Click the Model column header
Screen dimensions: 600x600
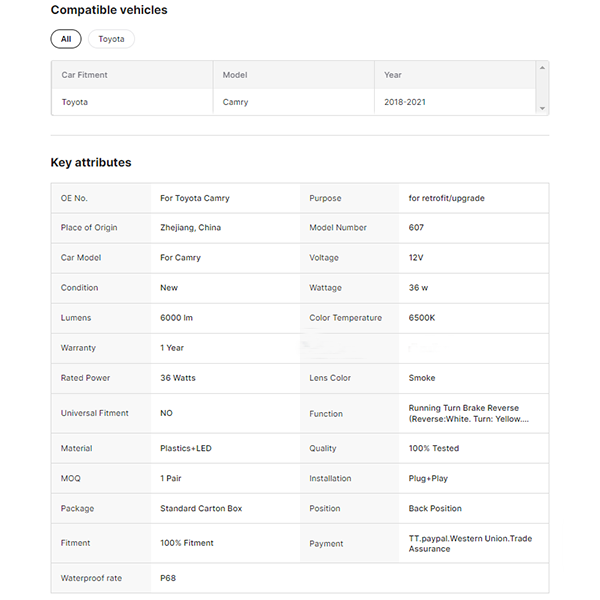[x=235, y=75]
